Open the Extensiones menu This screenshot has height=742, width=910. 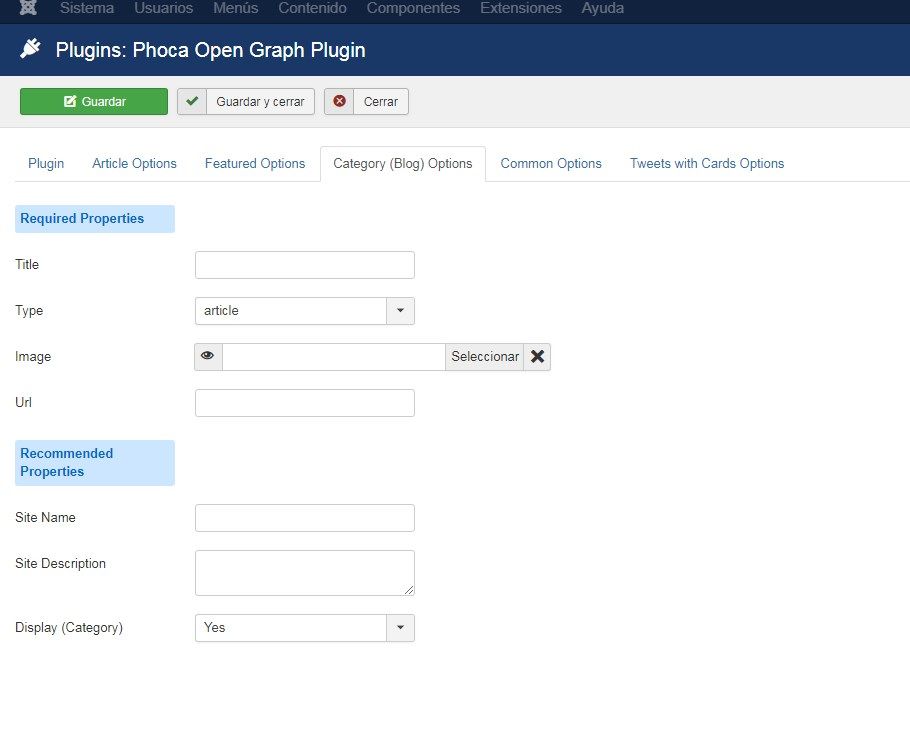point(521,8)
